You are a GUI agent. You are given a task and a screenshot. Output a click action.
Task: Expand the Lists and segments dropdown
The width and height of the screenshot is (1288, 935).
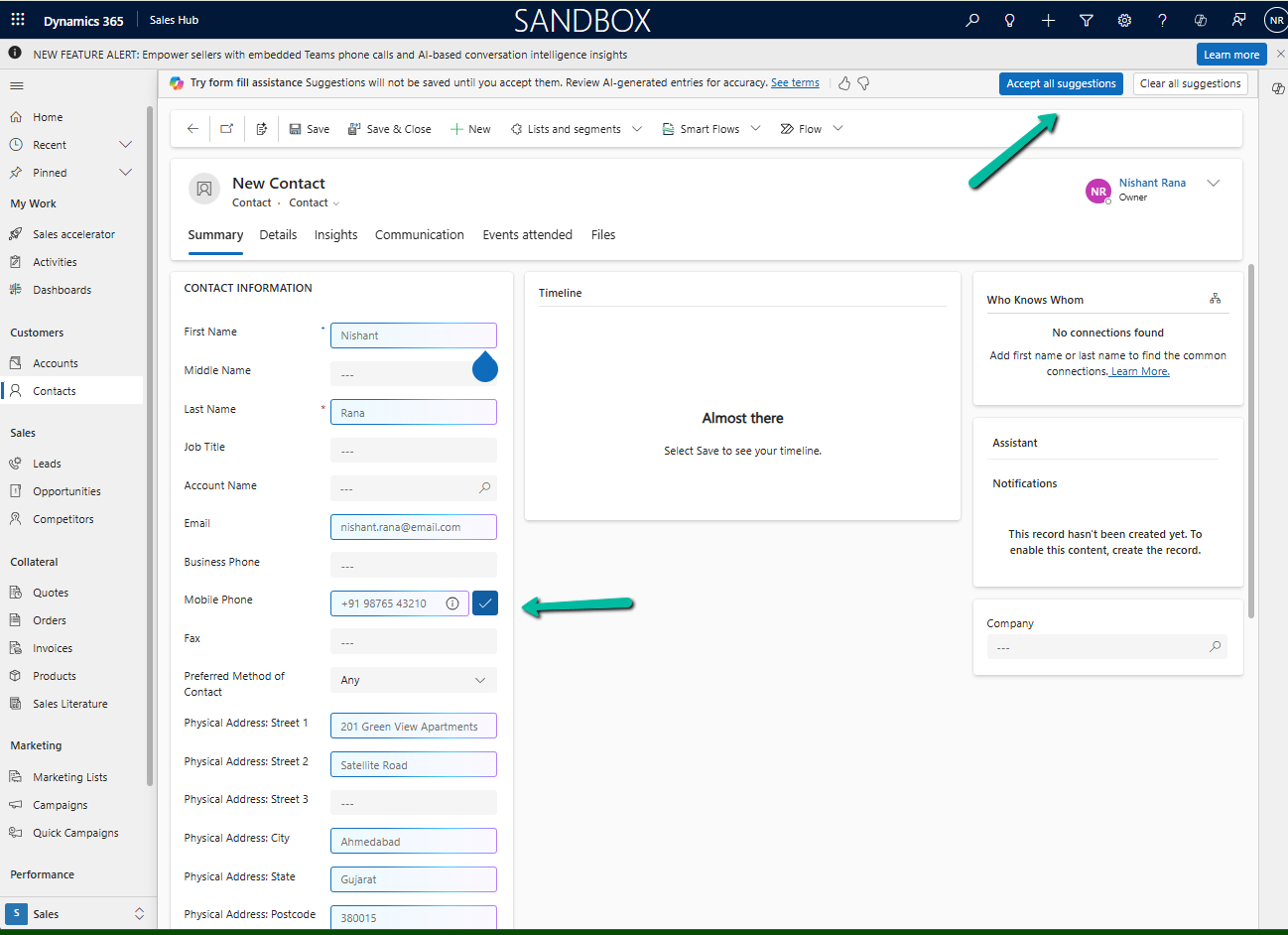pyautogui.click(x=637, y=129)
